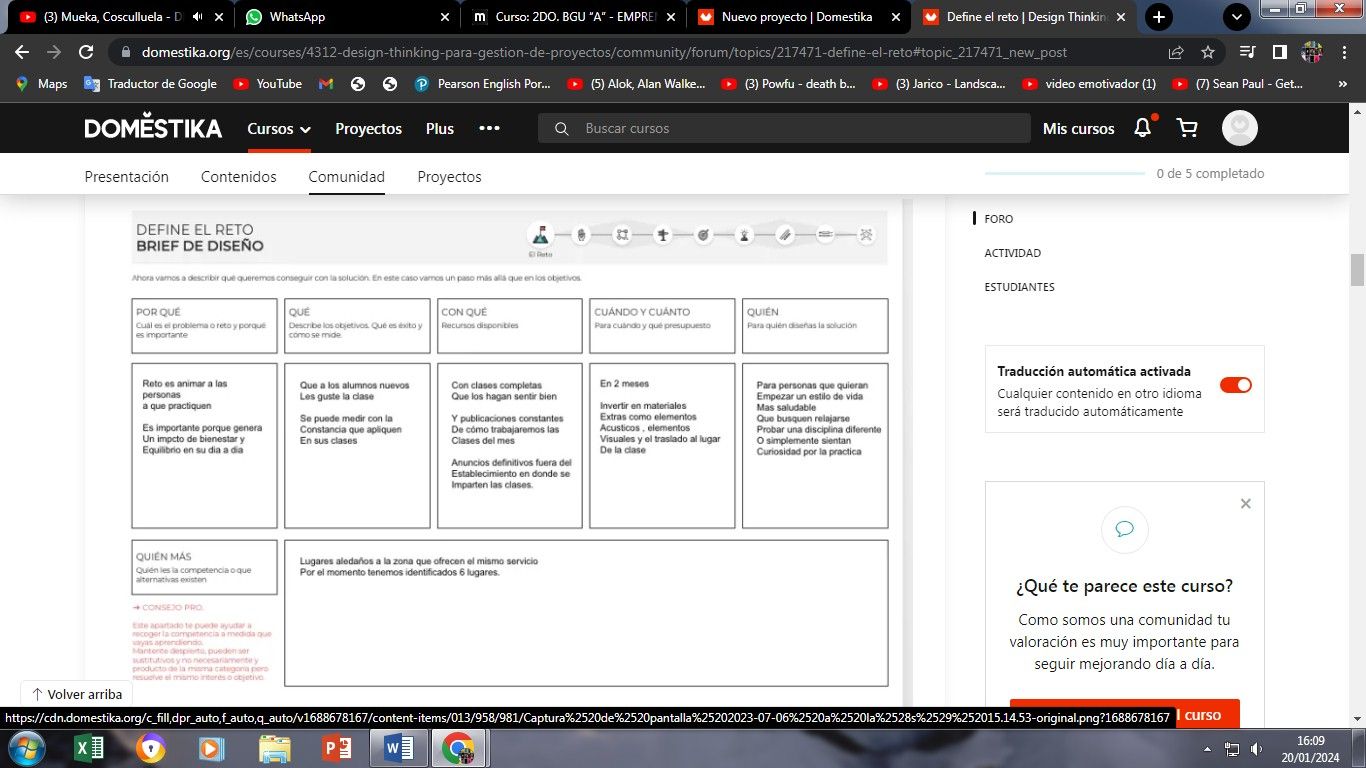
Task: Go to Mis cursos
Action: [1078, 128]
